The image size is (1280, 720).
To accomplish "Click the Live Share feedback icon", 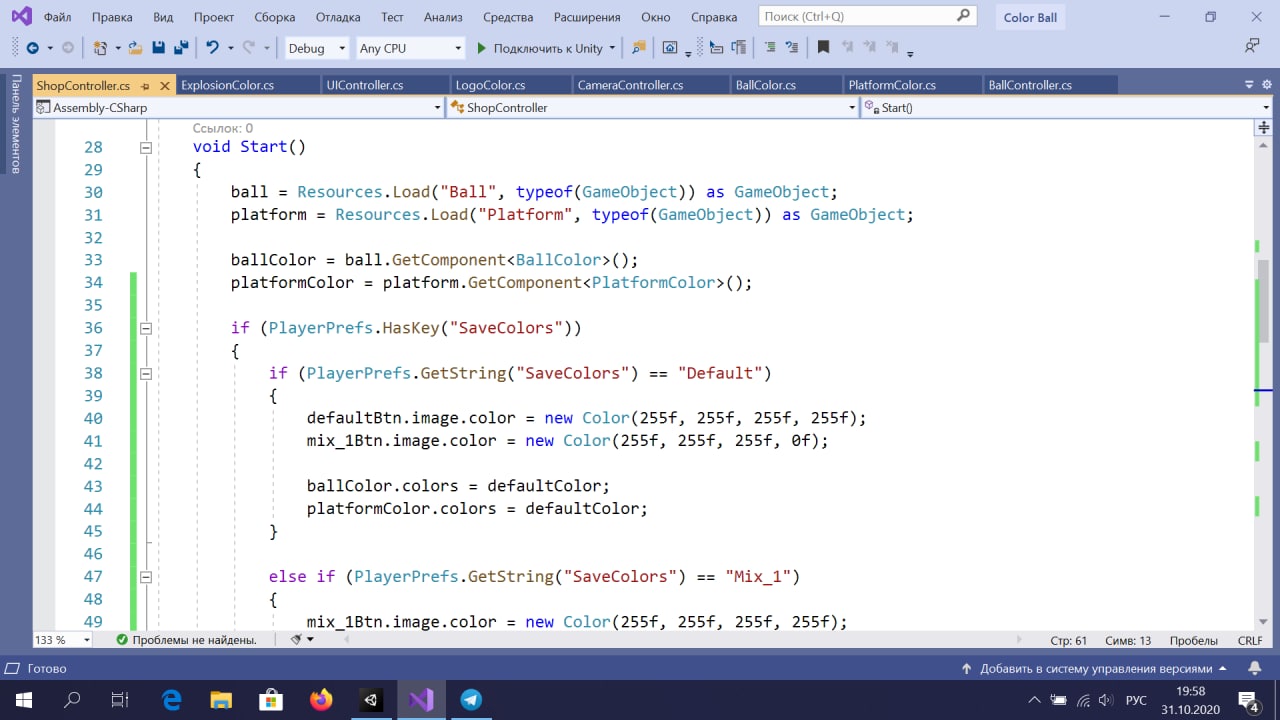I will pyautogui.click(x=1252, y=46).
